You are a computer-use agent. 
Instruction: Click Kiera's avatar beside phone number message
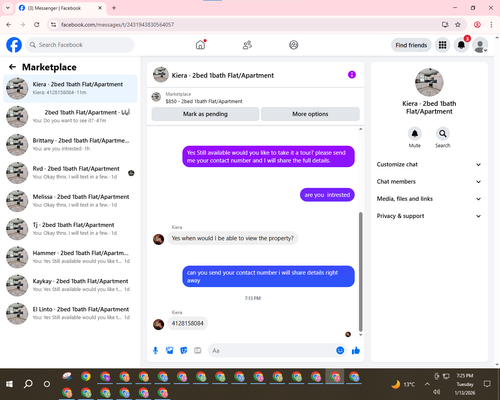pos(158,324)
